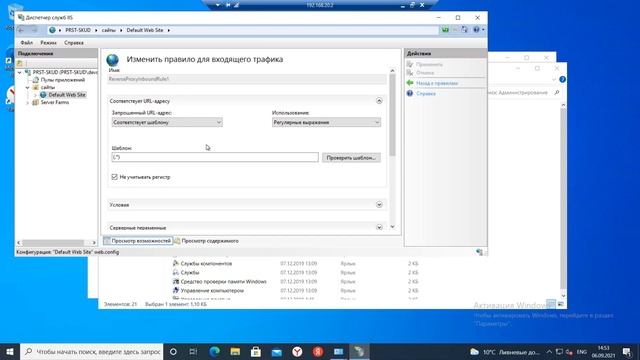Click the connections panel toolbar icon
This screenshot has width=640, height=360.
tap(20, 63)
